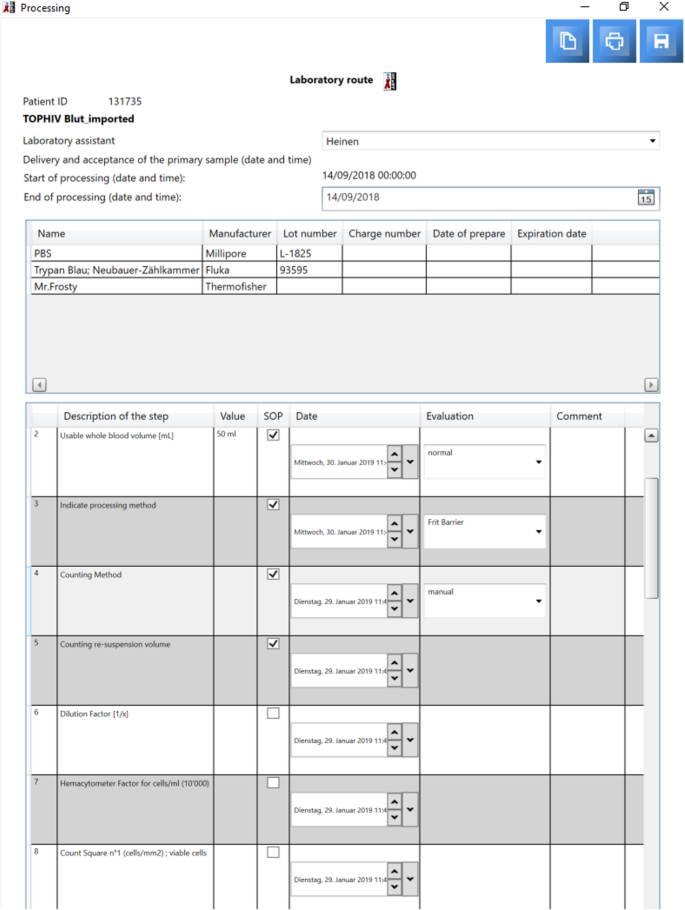
Task: Click the 50 ml value cell
Action: pos(235,461)
